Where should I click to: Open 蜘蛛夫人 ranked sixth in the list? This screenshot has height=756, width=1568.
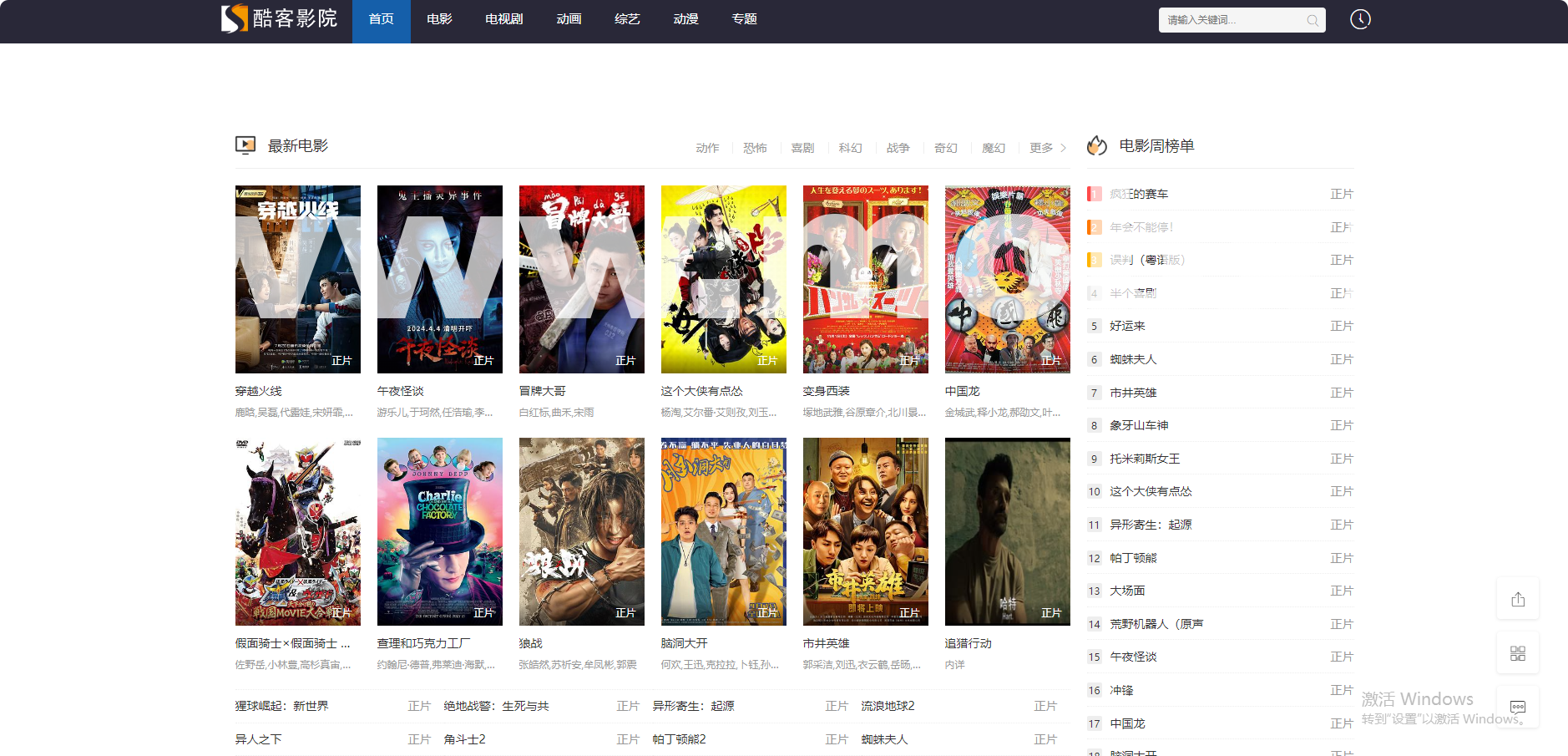pyautogui.click(x=1133, y=359)
